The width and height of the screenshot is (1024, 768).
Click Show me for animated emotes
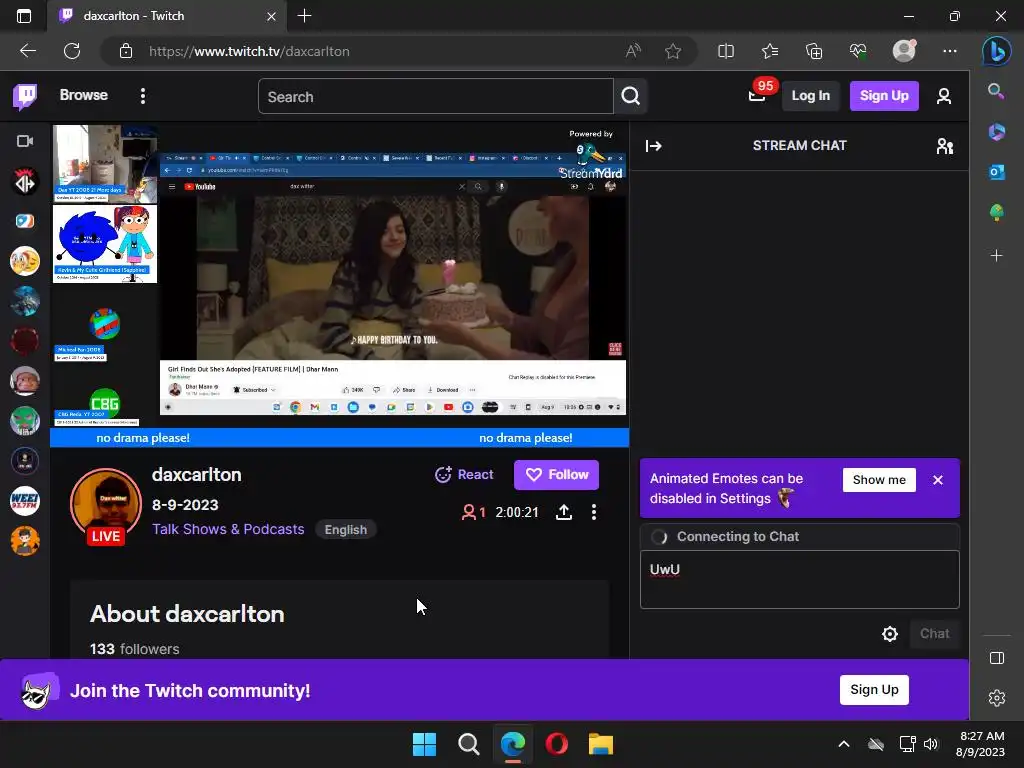(x=879, y=480)
